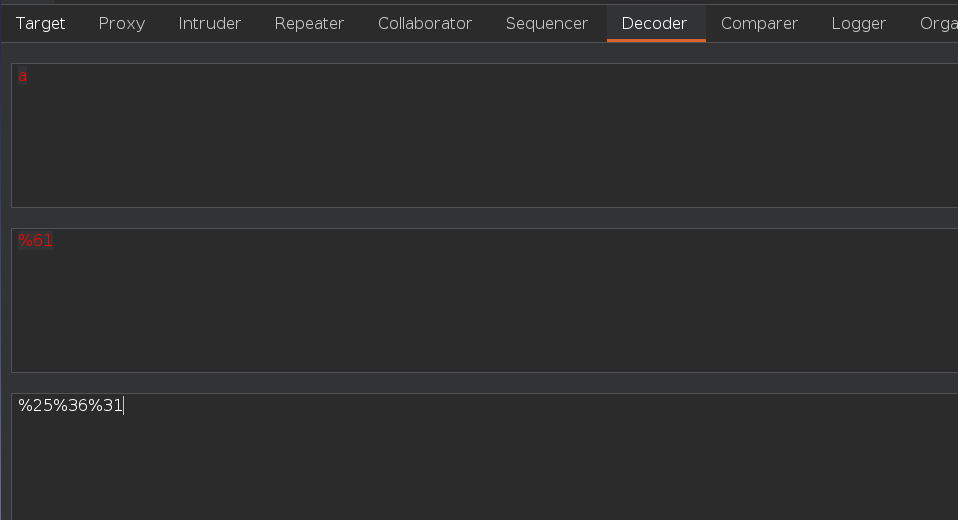Open the Proxy tab

click(x=122, y=23)
